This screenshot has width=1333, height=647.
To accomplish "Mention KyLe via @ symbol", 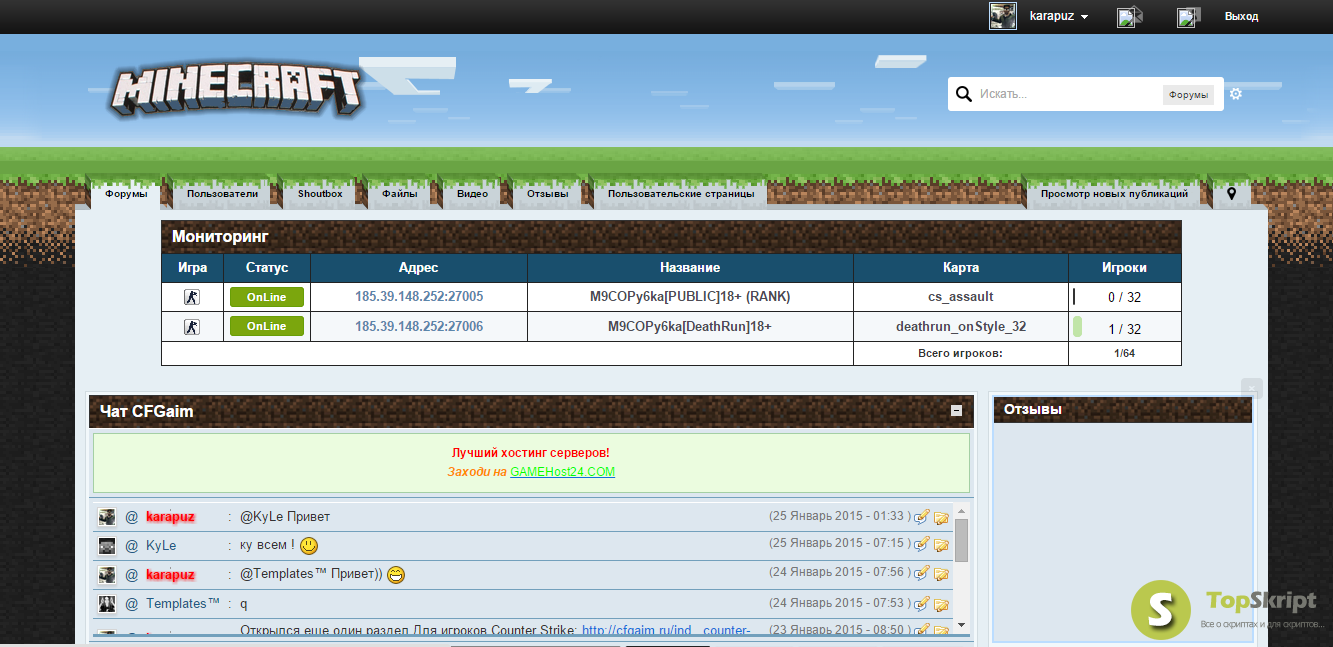I will [131, 546].
